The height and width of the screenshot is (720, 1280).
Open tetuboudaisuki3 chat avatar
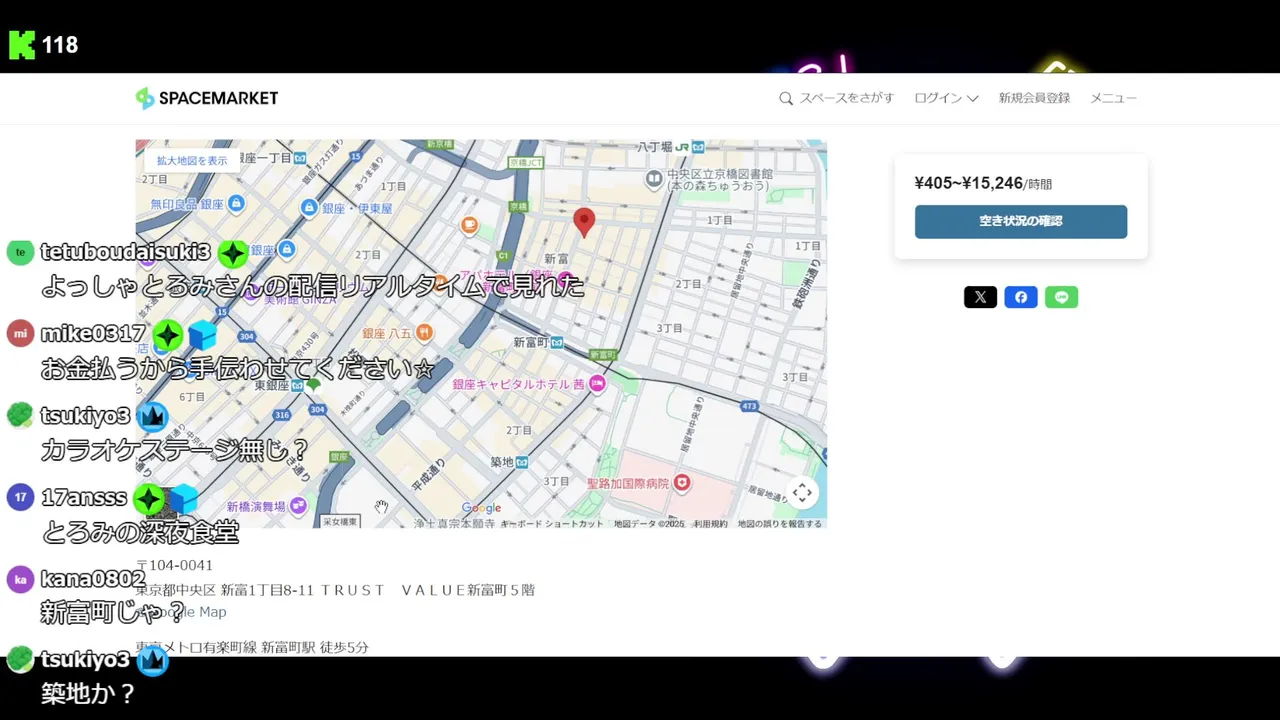coord(20,252)
